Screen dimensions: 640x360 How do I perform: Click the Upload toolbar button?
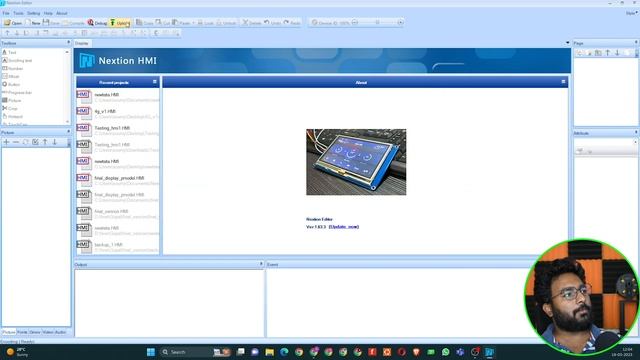[x=120, y=23]
